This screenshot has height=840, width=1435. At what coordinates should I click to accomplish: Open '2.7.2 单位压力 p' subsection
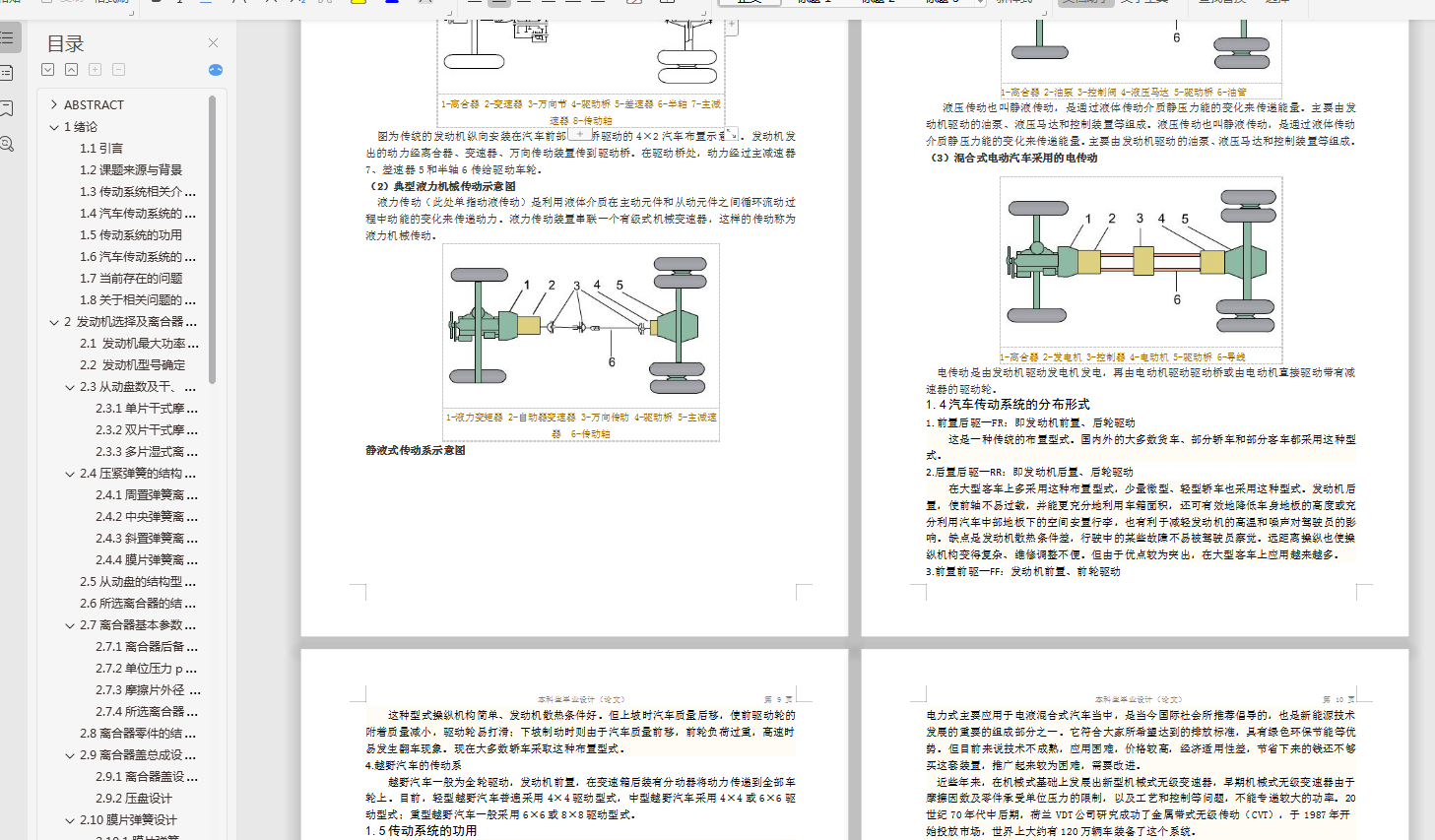click(x=147, y=669)
